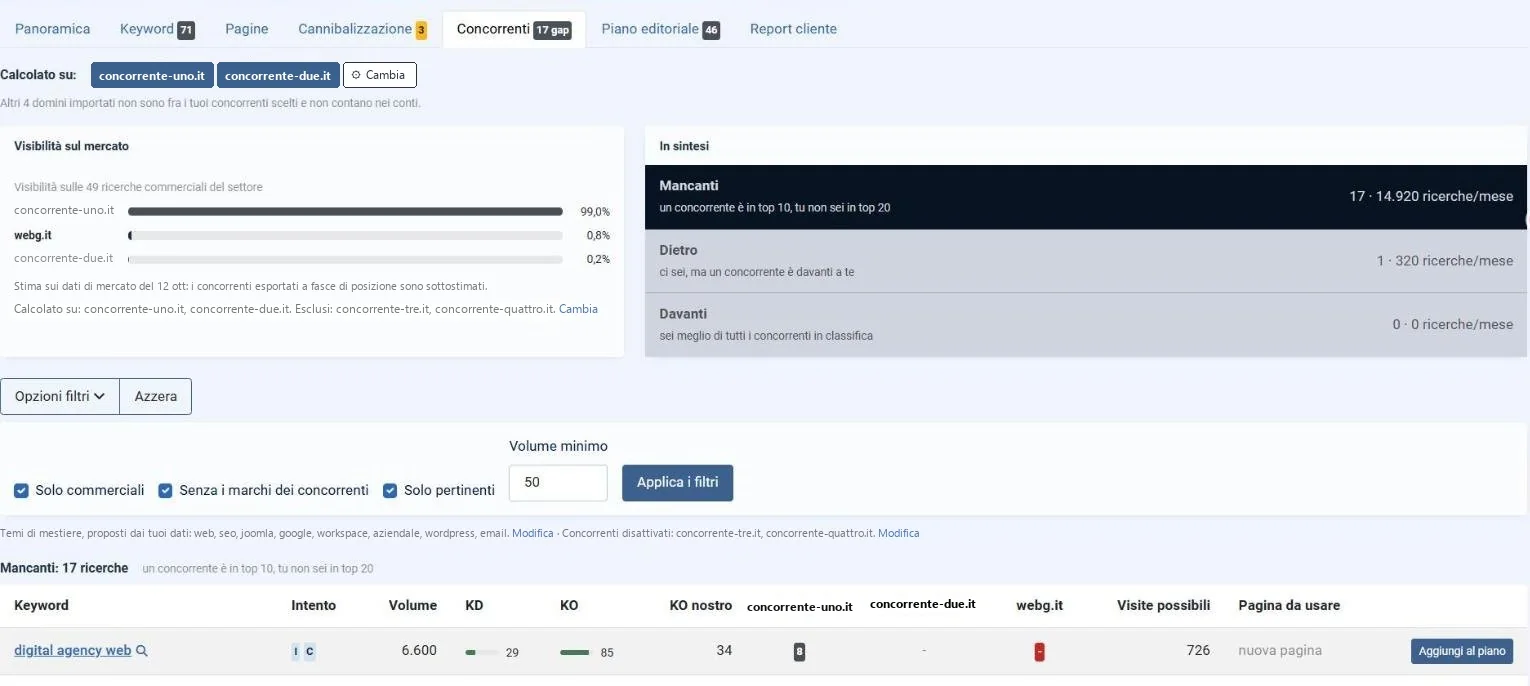Click the Applica i filtri button
The image size is (1530, 686).
click(677, 482)
